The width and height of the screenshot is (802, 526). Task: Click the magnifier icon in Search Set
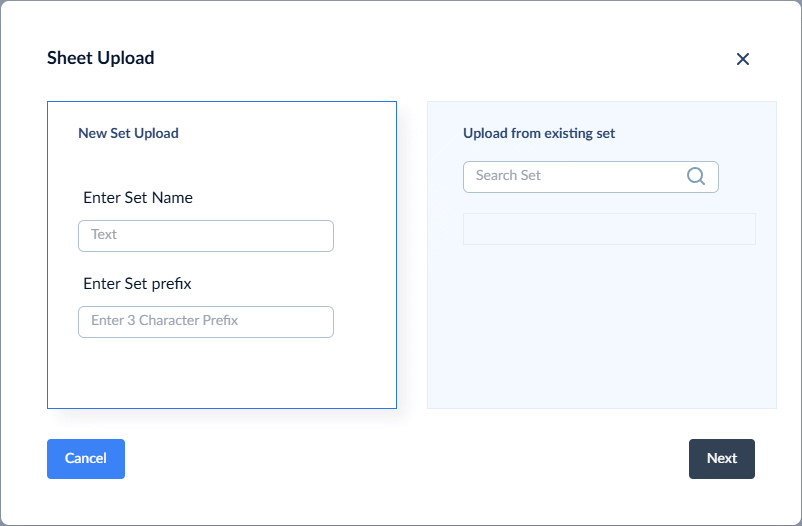pos(696,176)
